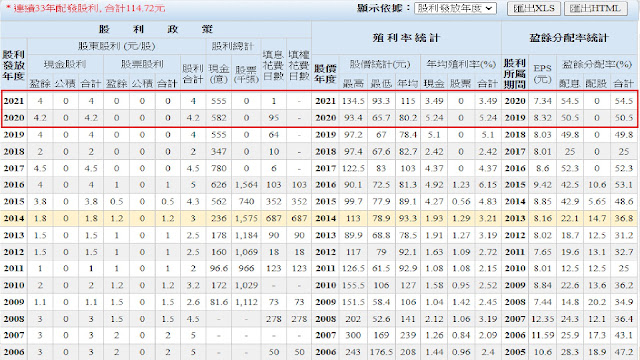Image resolution: width=640 pixels, height=360 pixels.
Task: Click the 20.2 配股 cell for period 2008
Action: pos(597,302)
